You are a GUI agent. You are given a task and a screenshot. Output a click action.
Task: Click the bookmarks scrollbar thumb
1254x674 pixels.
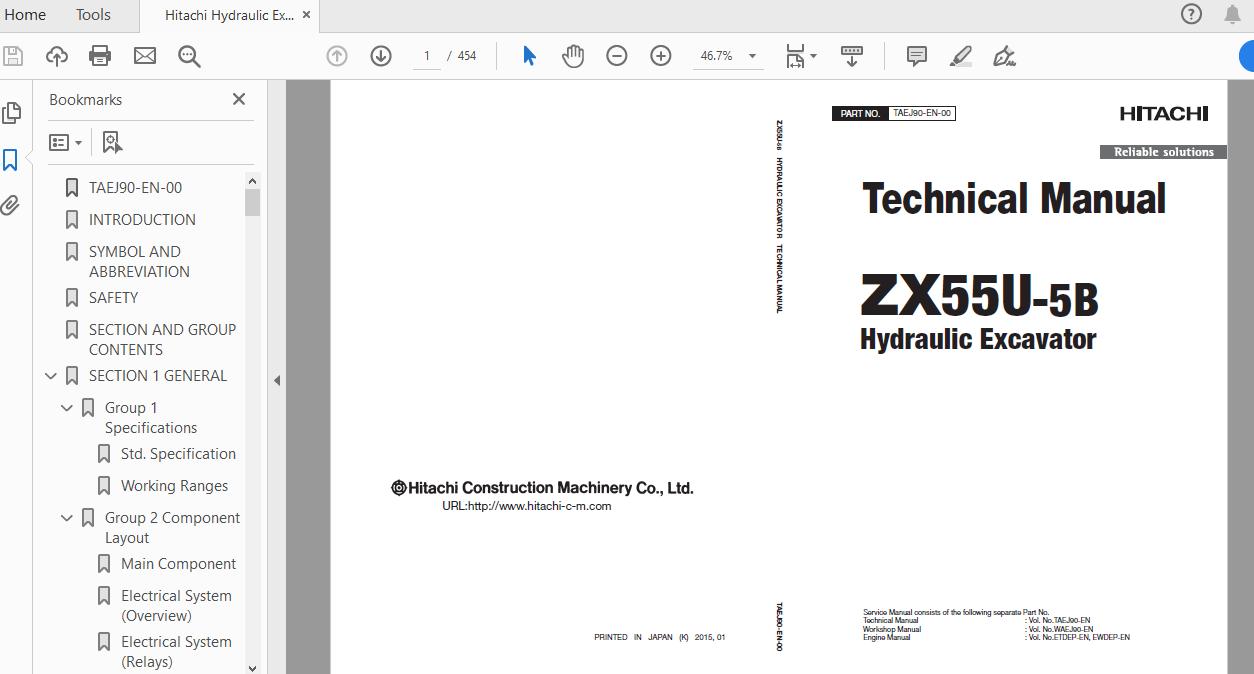252,202
